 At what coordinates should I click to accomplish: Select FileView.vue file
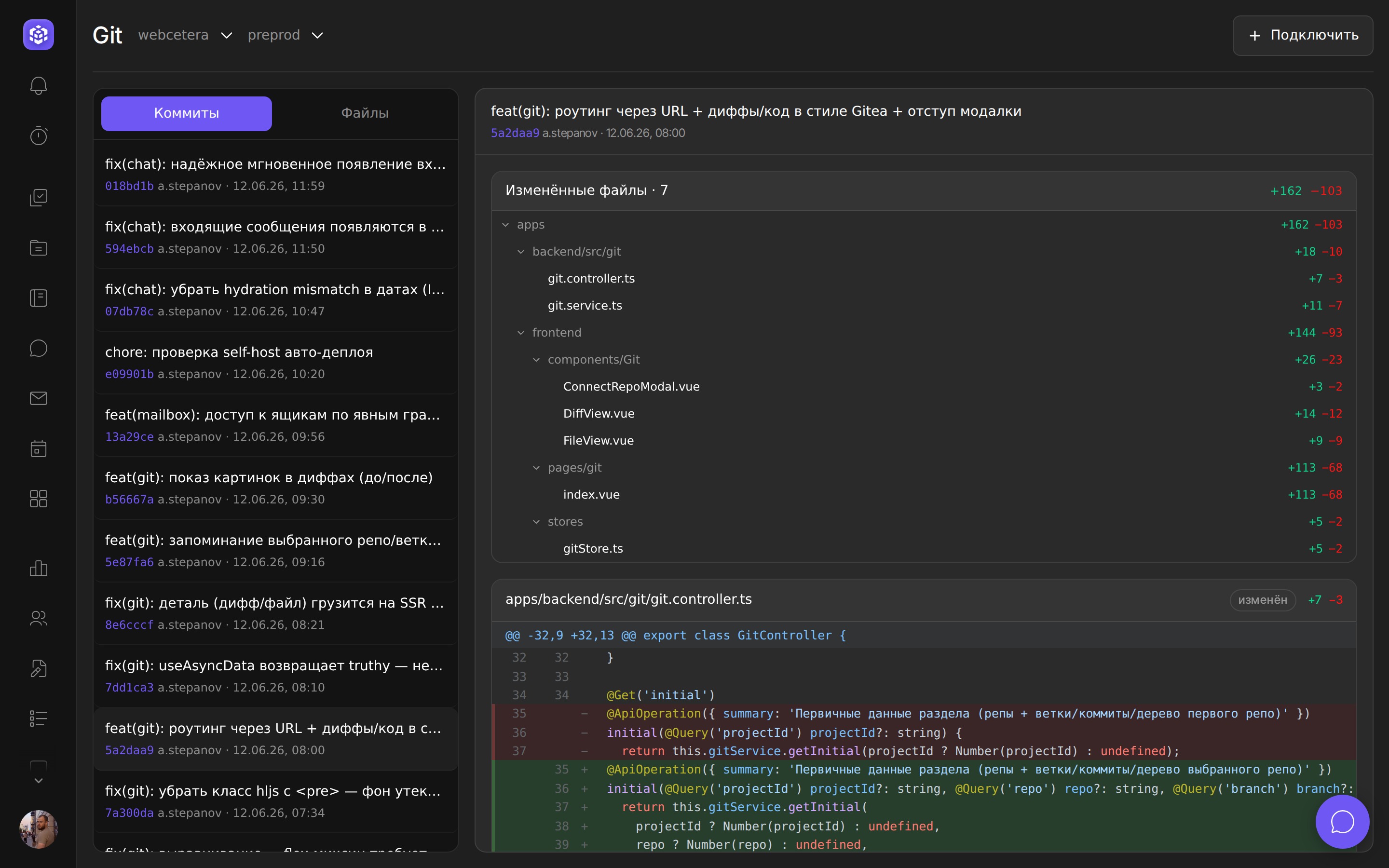pos(924,440)
